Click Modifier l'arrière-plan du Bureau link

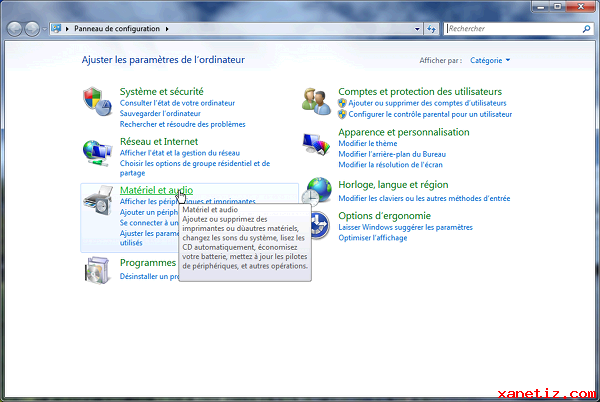pyautogui.click(x=392, y=154)
